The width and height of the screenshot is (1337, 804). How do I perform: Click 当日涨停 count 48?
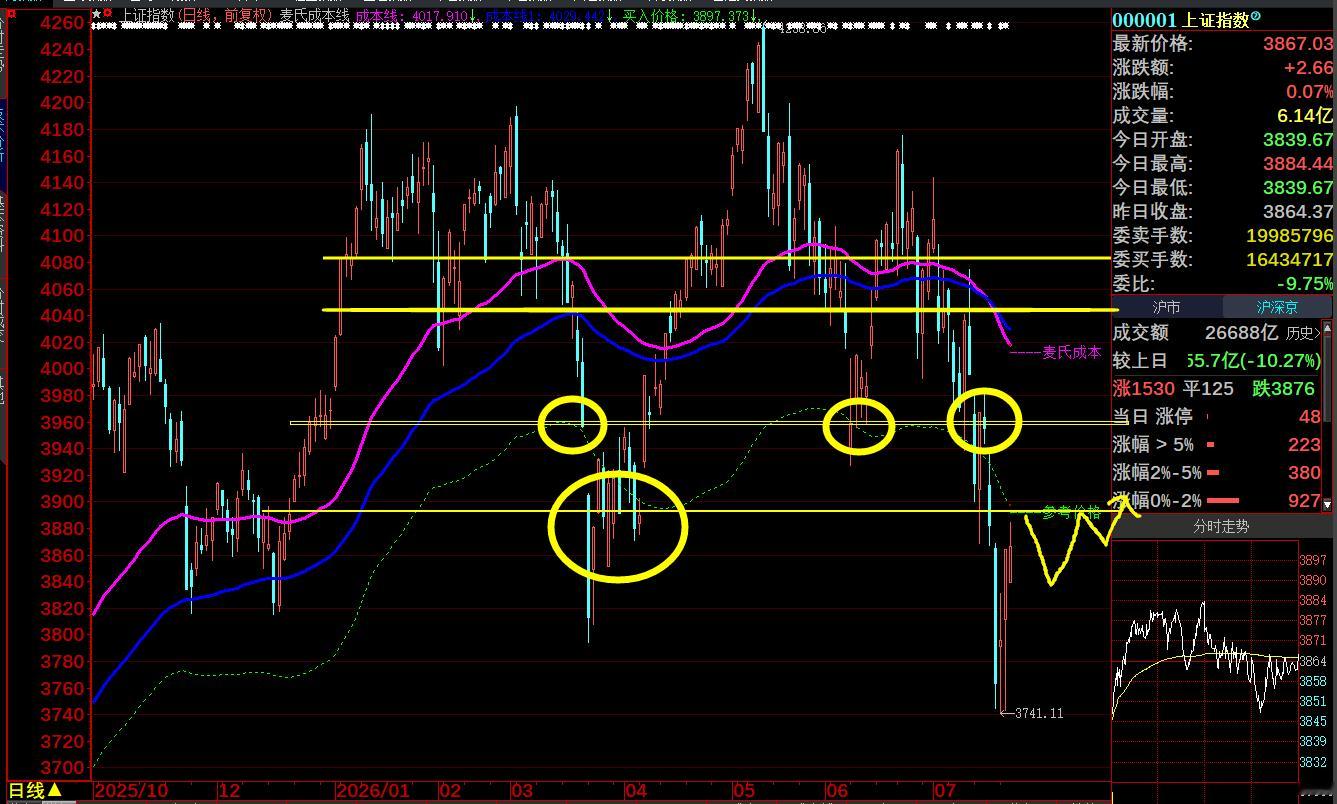1309,417
